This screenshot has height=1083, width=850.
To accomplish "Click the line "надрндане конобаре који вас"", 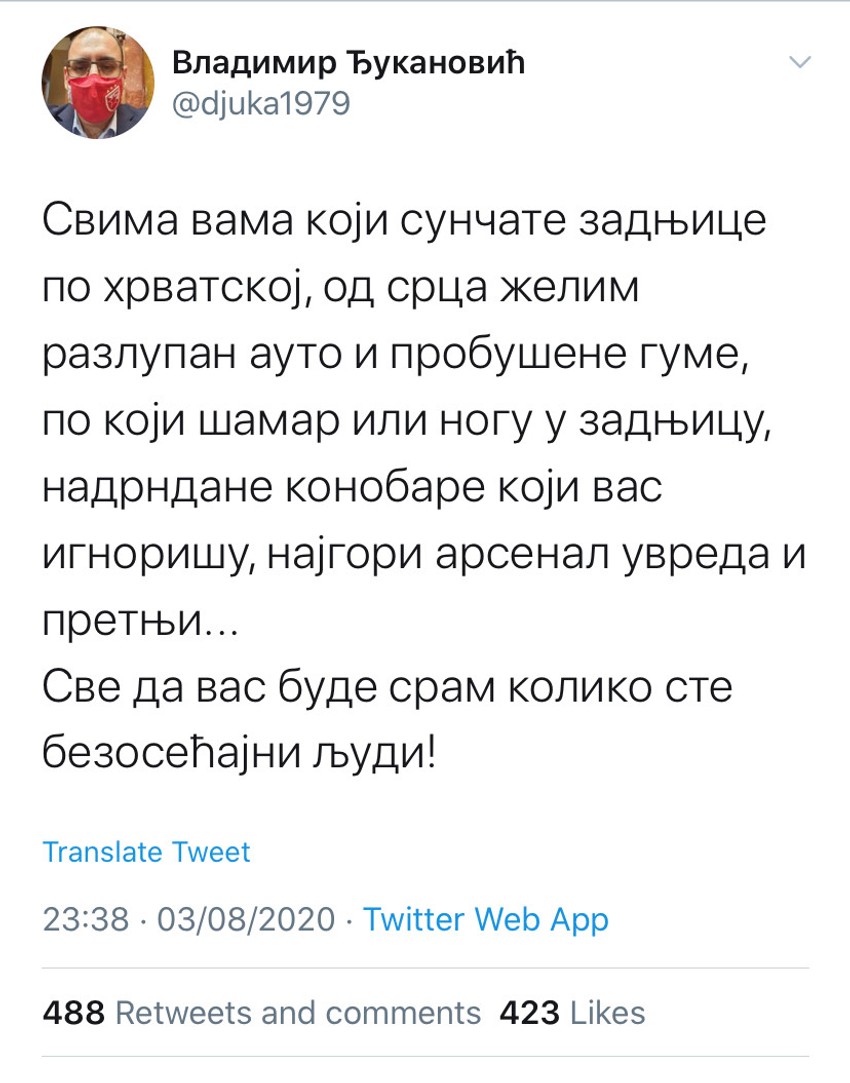I will coord(354,489).
